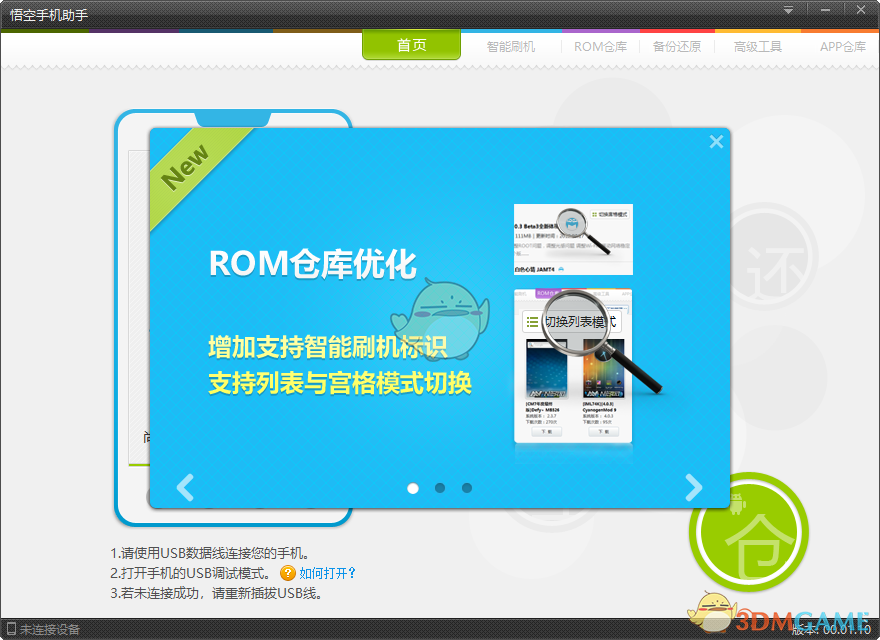Click the upper ROM list screenshot thumbnail
The width and height of the screenshot is (880, 640).
click(x=573, y=239)
